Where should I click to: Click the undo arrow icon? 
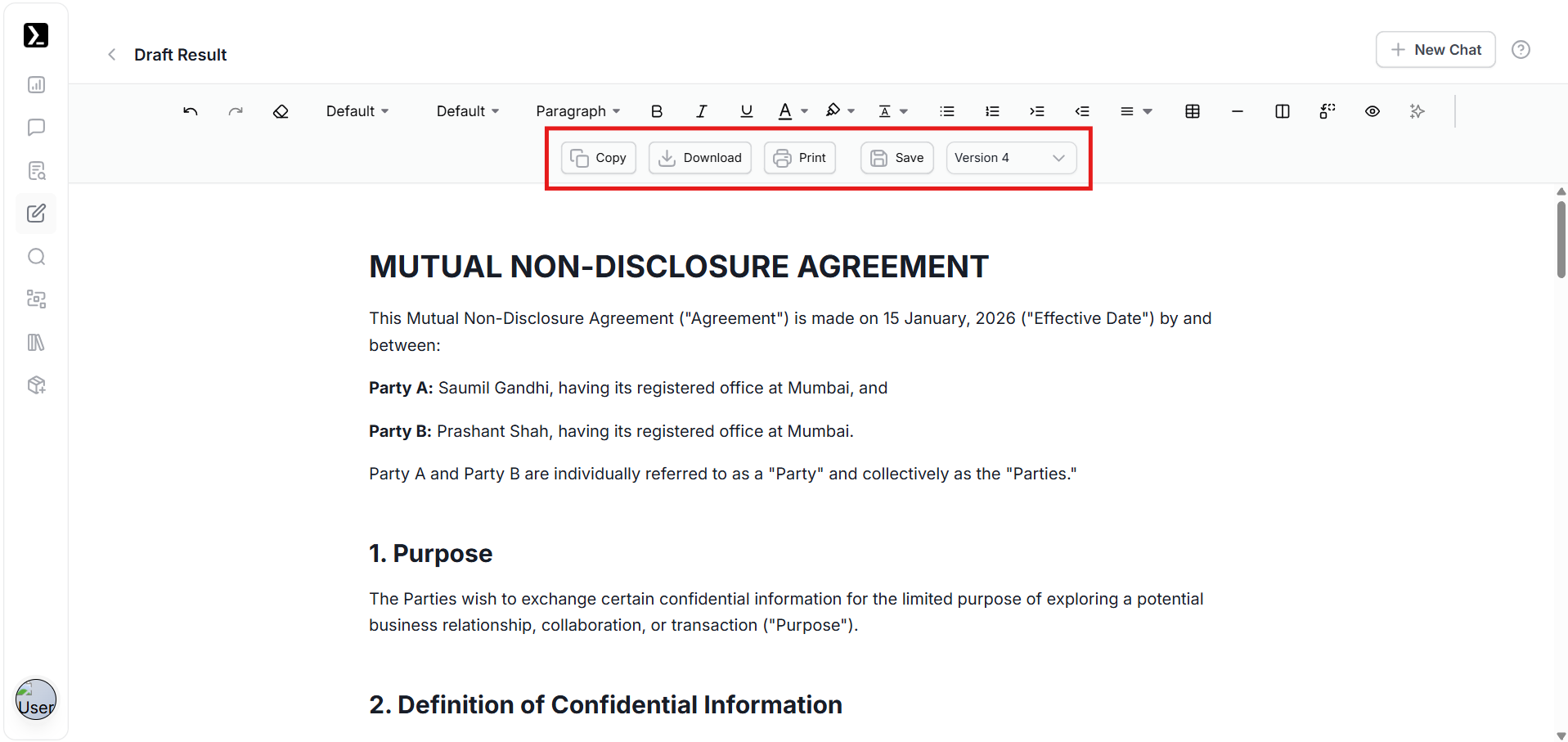pyautogui.click(x=191, y=111)
